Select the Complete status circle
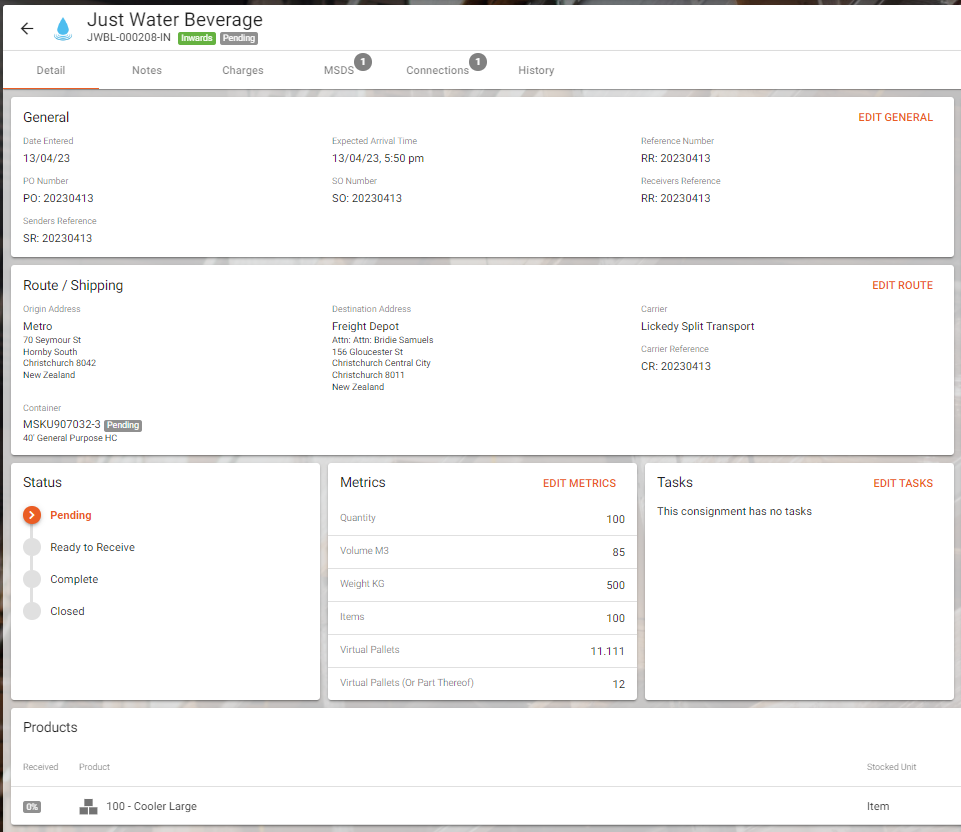Screen dimensions: 961x832 point(32,579)
